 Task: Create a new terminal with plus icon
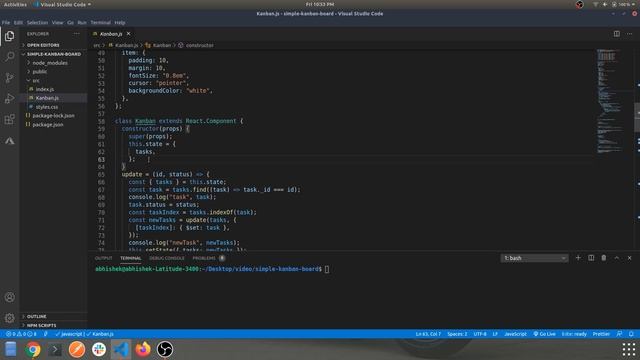pyautogui.click(x=578, y=258)
